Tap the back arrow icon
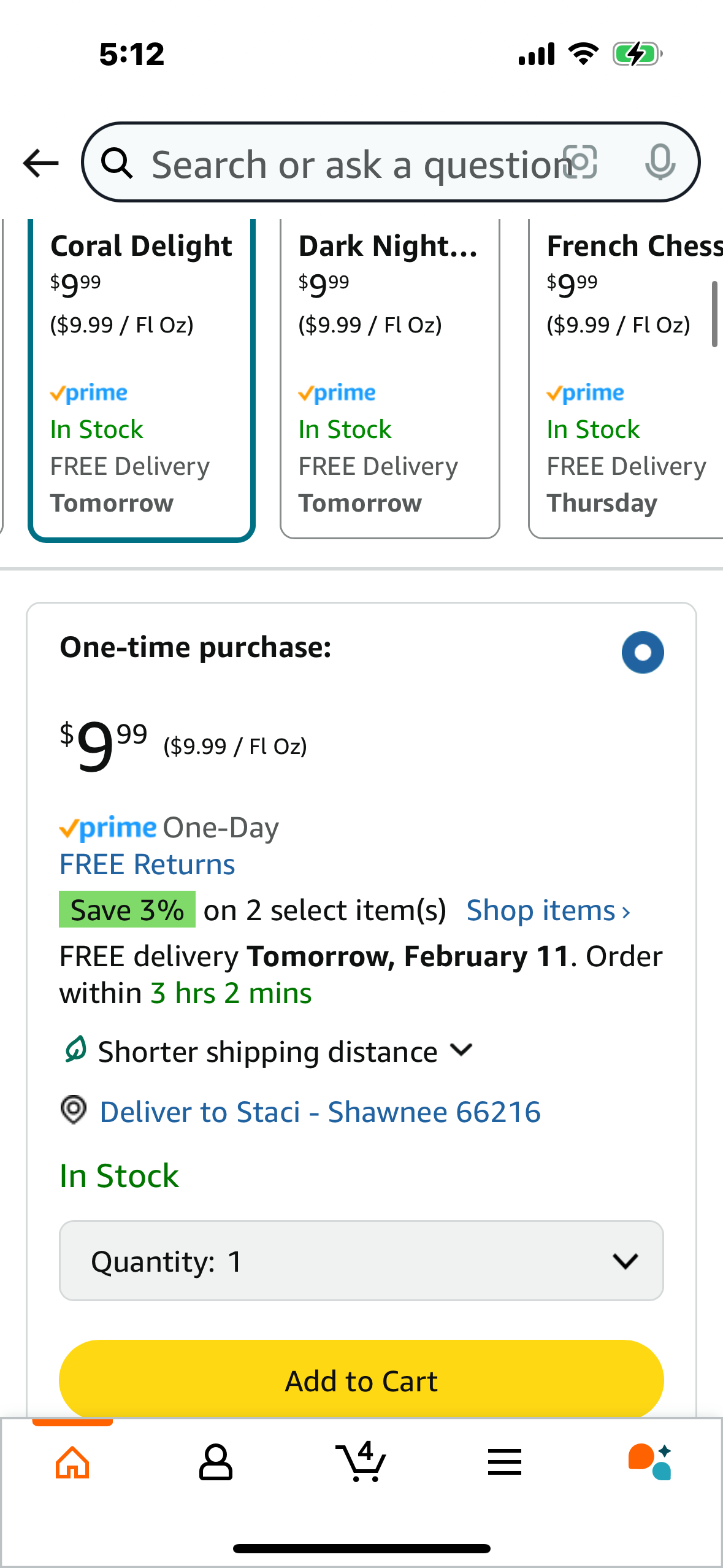Viewport: 723px width, 1568px height. click(40, 163)
